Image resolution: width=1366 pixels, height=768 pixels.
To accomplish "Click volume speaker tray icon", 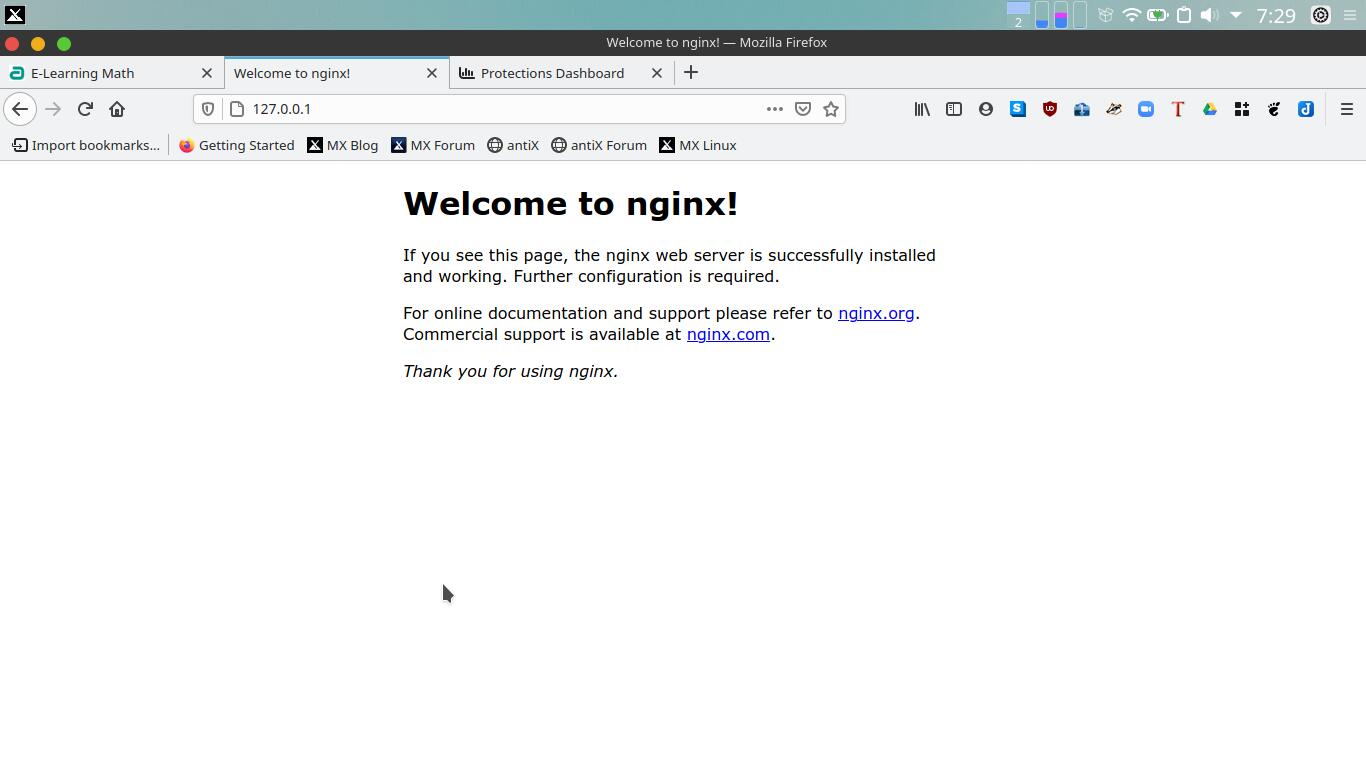I will (1209, 15).
